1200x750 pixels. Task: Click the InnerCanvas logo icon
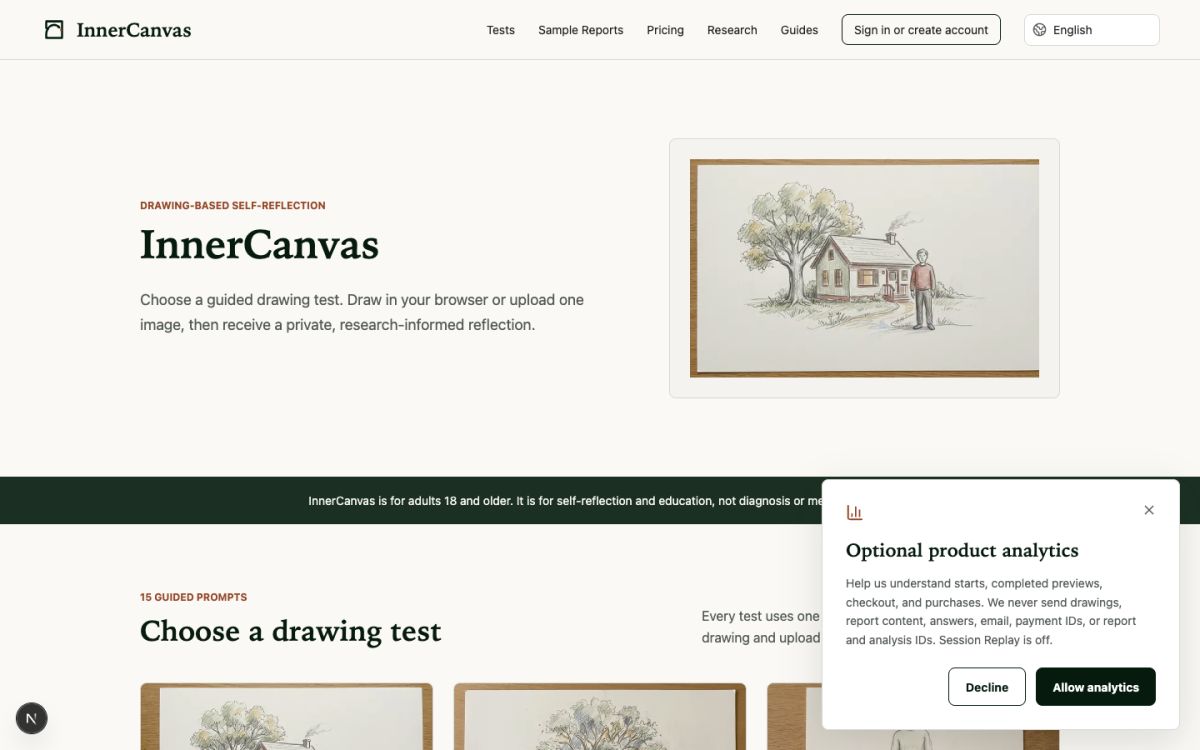point(54,30)
